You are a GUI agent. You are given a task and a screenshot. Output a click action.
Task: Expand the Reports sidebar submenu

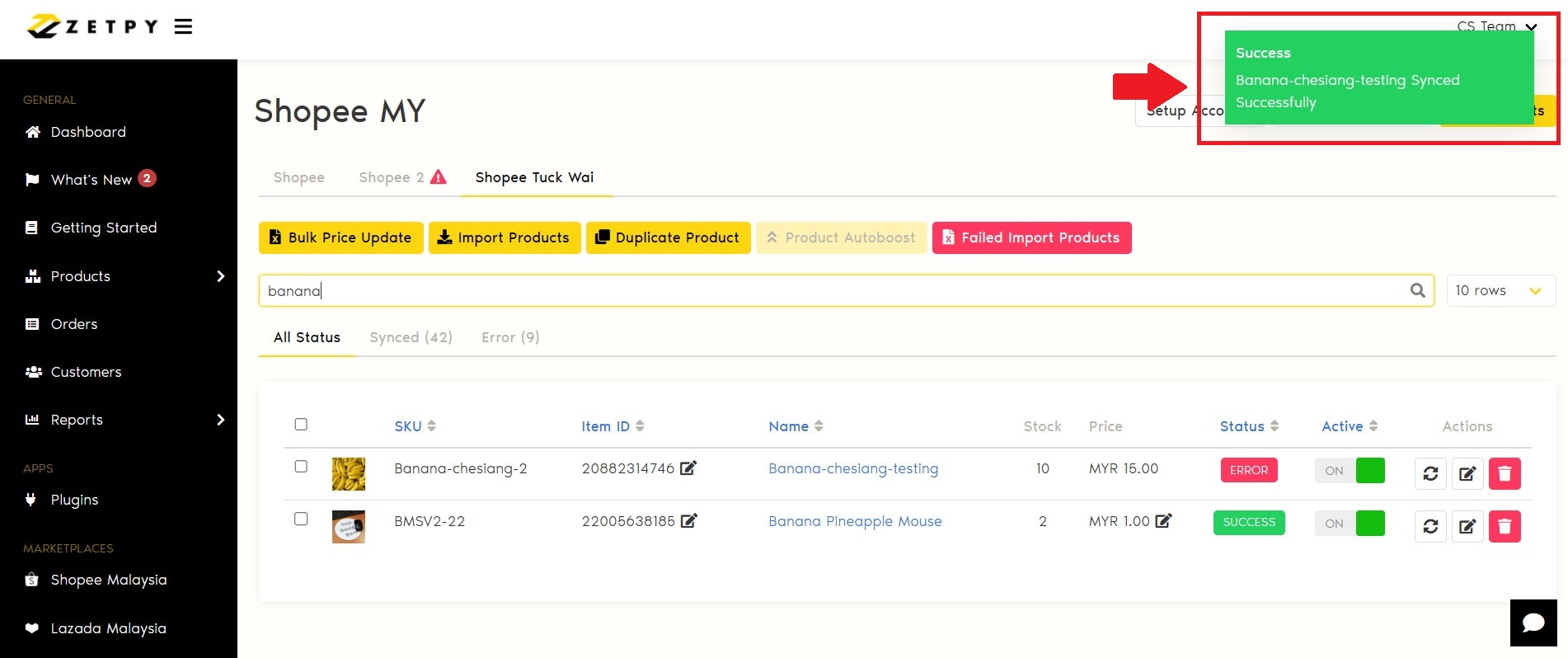pos(220,420)
